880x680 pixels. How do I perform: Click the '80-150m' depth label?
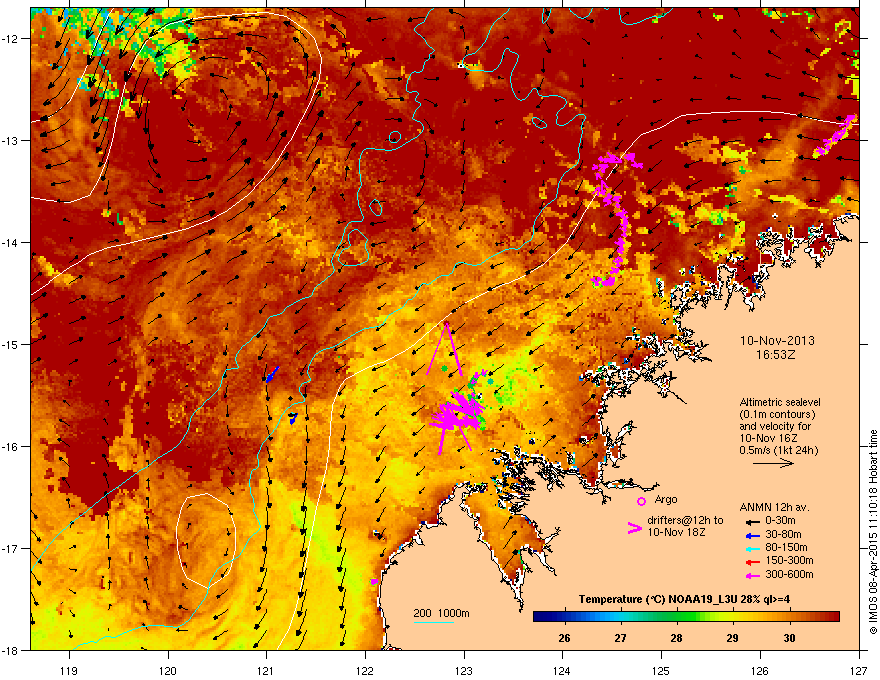click(x=786, y=548)
